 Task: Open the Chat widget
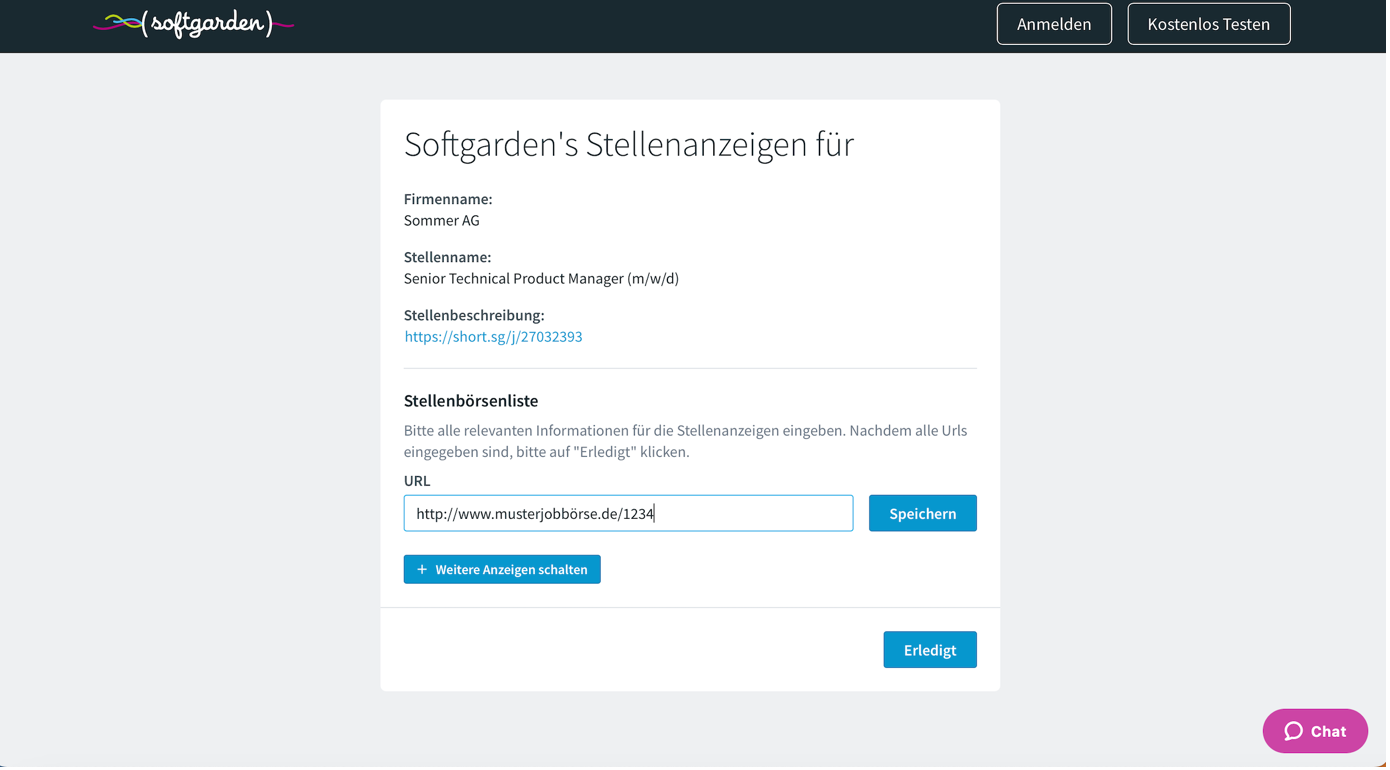[1315, 732]
